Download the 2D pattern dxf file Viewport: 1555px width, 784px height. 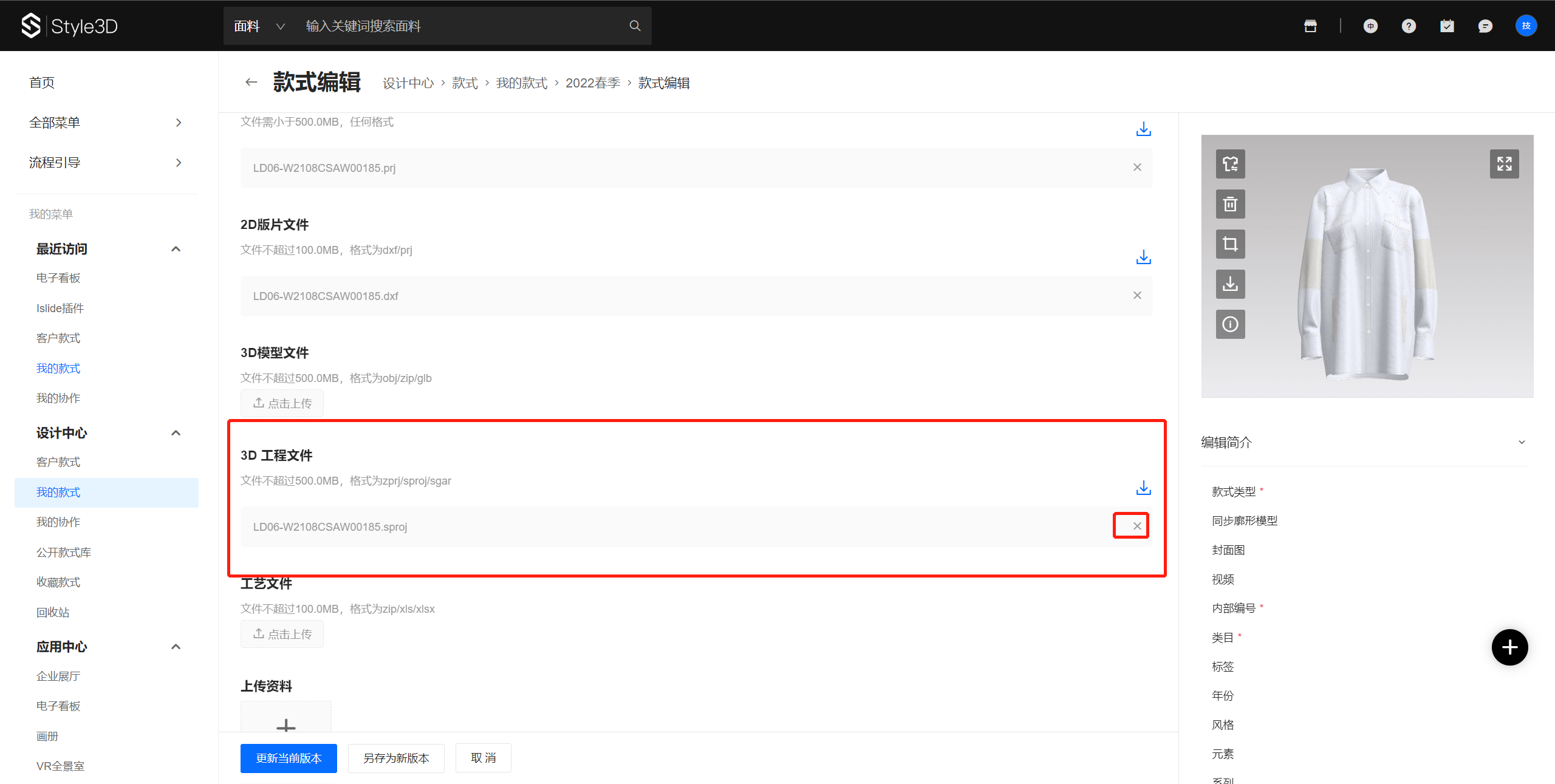1143,257
